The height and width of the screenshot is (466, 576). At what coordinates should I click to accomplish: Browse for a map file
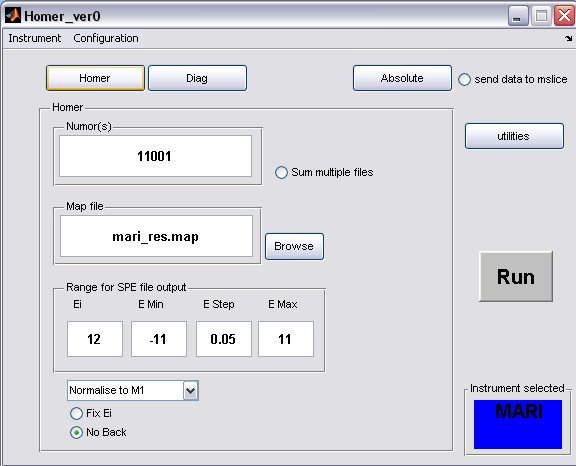click(294, 246)
